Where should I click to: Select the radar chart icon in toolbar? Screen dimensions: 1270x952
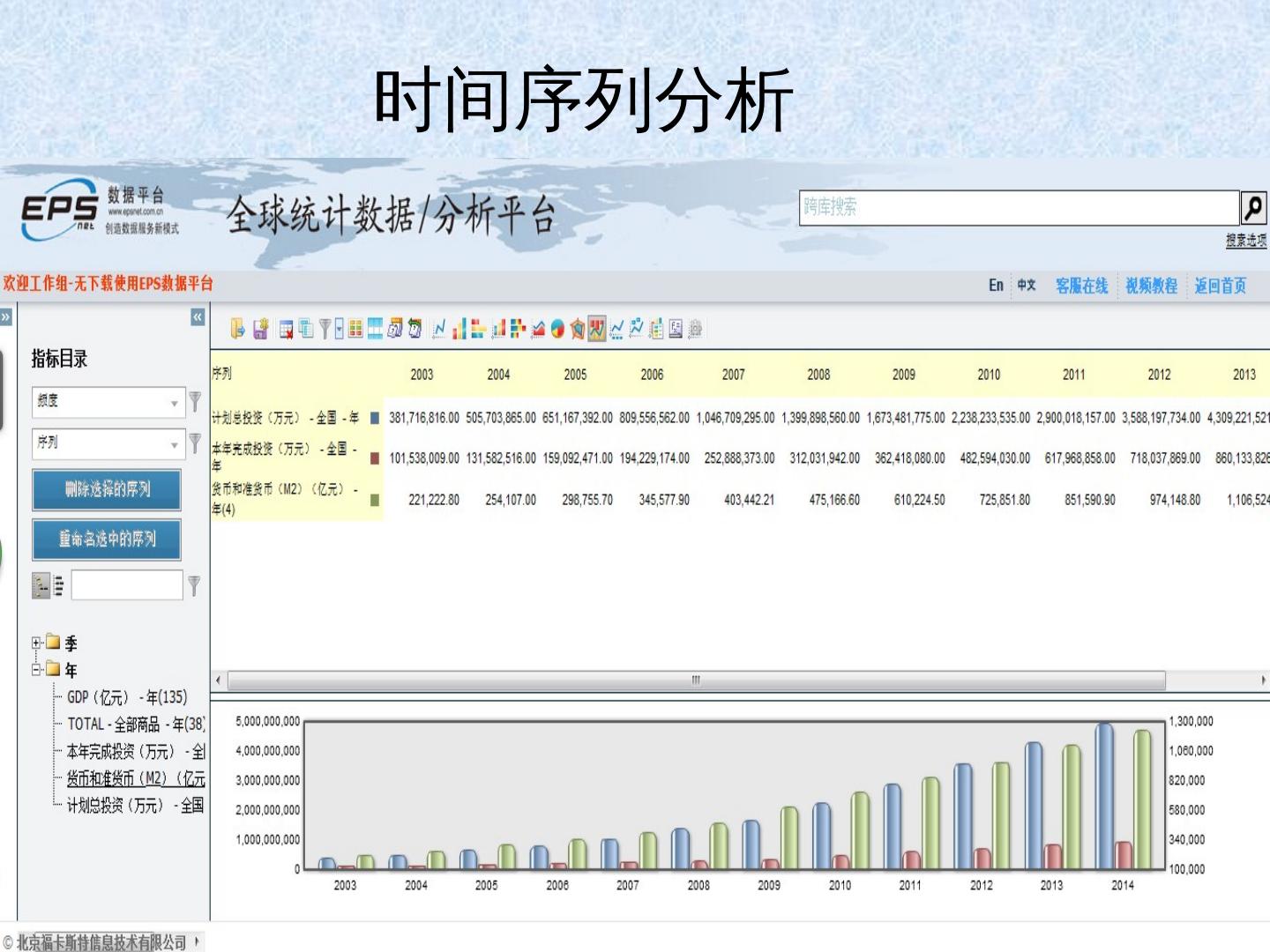(x=578, y=329)
